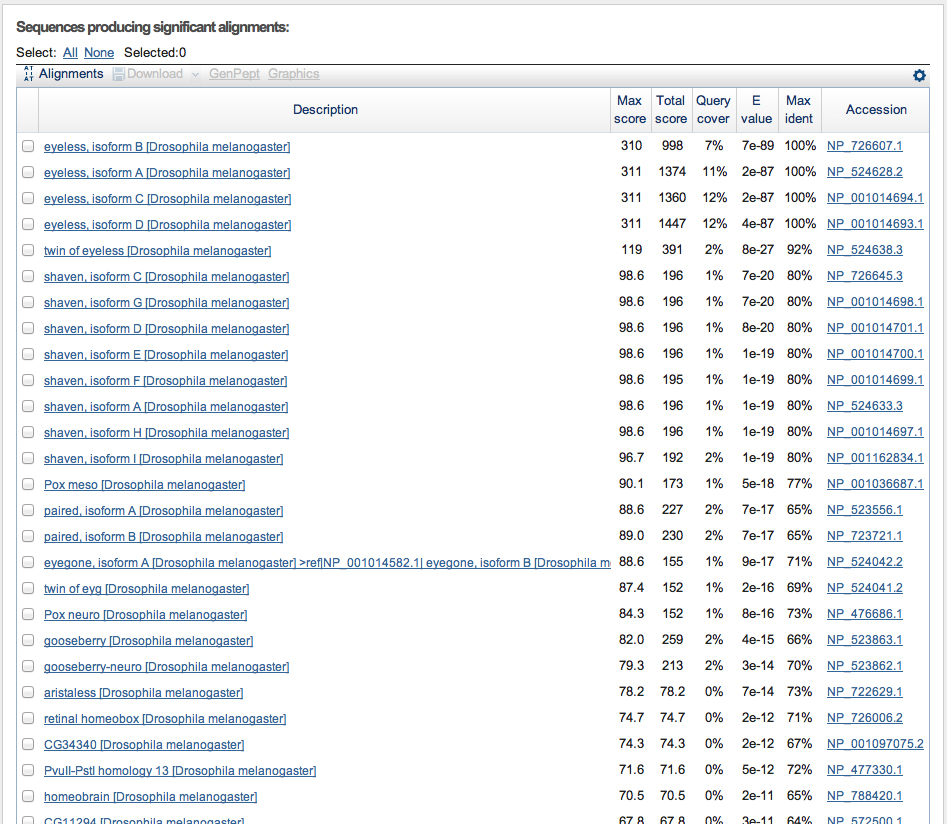Open accession NP_523556.1
Viewport: 947px width, 824px height.
[x=864, y=509]
